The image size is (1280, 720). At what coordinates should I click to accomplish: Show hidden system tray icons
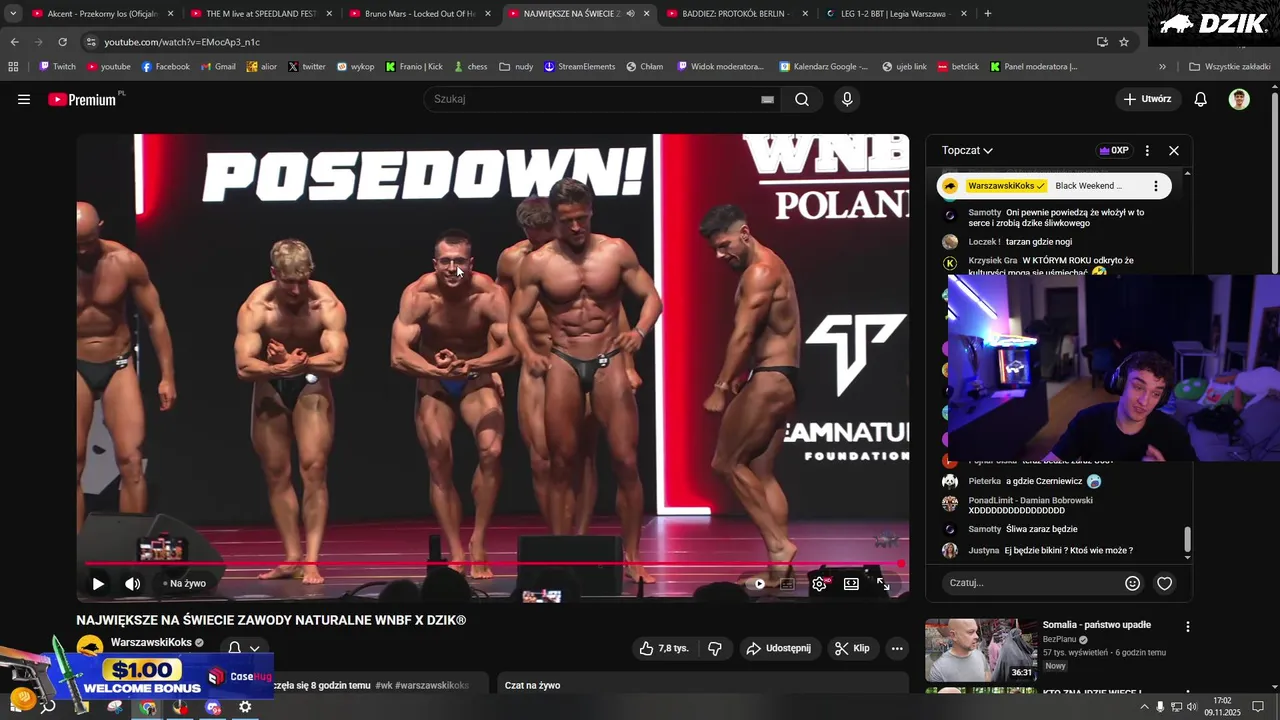pyautogui.click(x=1144, y=707)
